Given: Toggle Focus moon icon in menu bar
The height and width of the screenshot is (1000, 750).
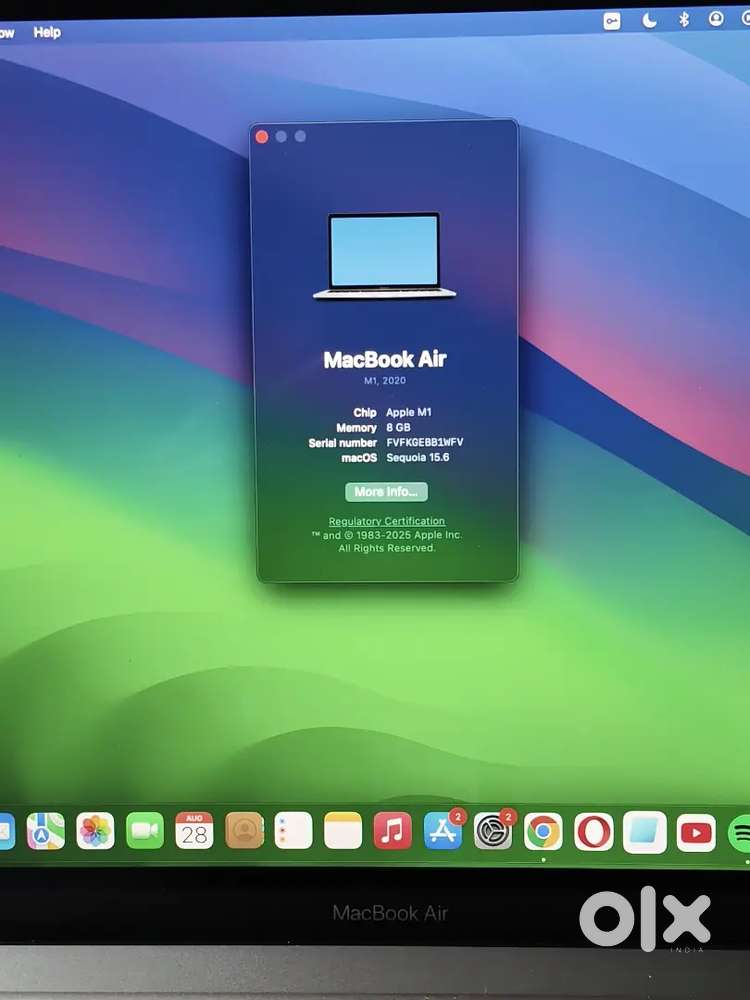Looking at the screenshot, I should 650,20.
